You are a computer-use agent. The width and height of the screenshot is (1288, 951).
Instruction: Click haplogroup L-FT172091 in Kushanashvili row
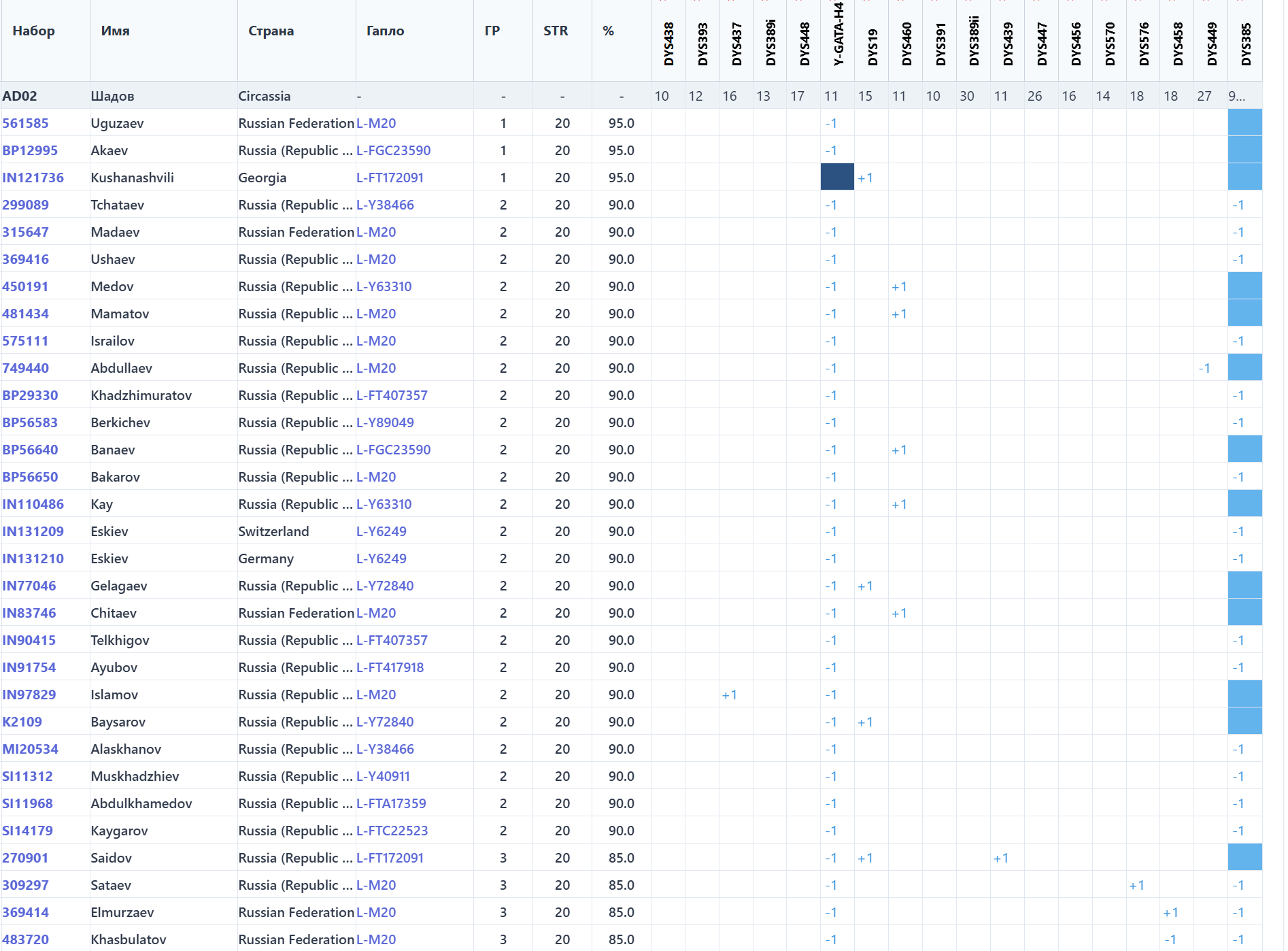point(390,178)
